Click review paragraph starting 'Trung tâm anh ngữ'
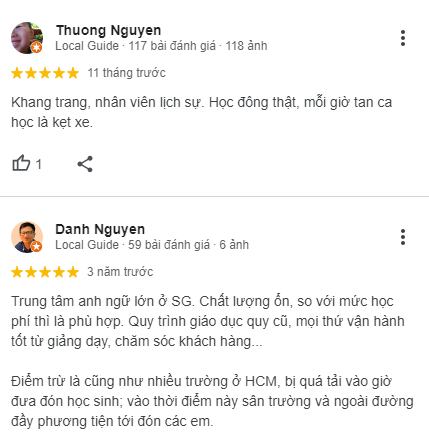This screenshot has height=437, width=429. pos(208,321)
